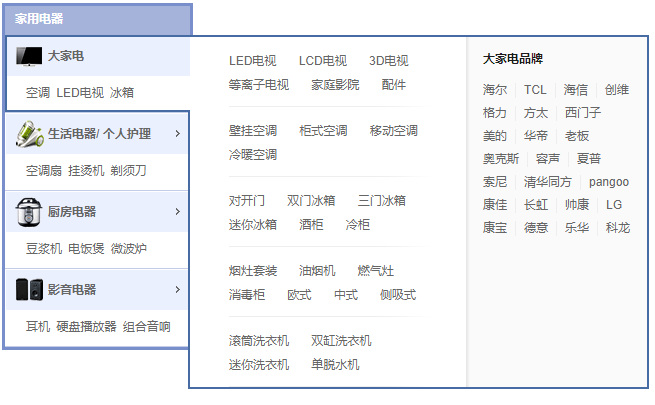Click 三门冰箱 link
Viewport: 655px width, 405px height.
[x=381, y=201]
